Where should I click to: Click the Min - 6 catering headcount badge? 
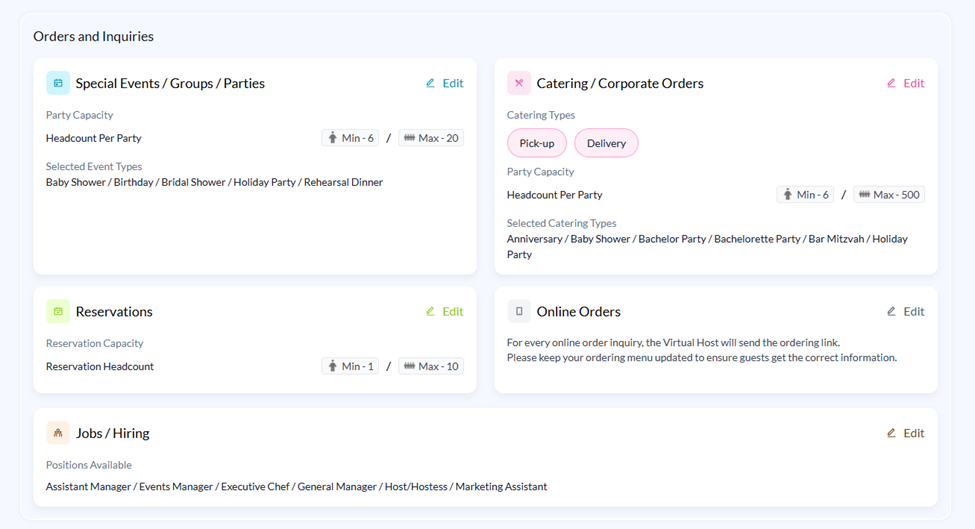[805, 195]
